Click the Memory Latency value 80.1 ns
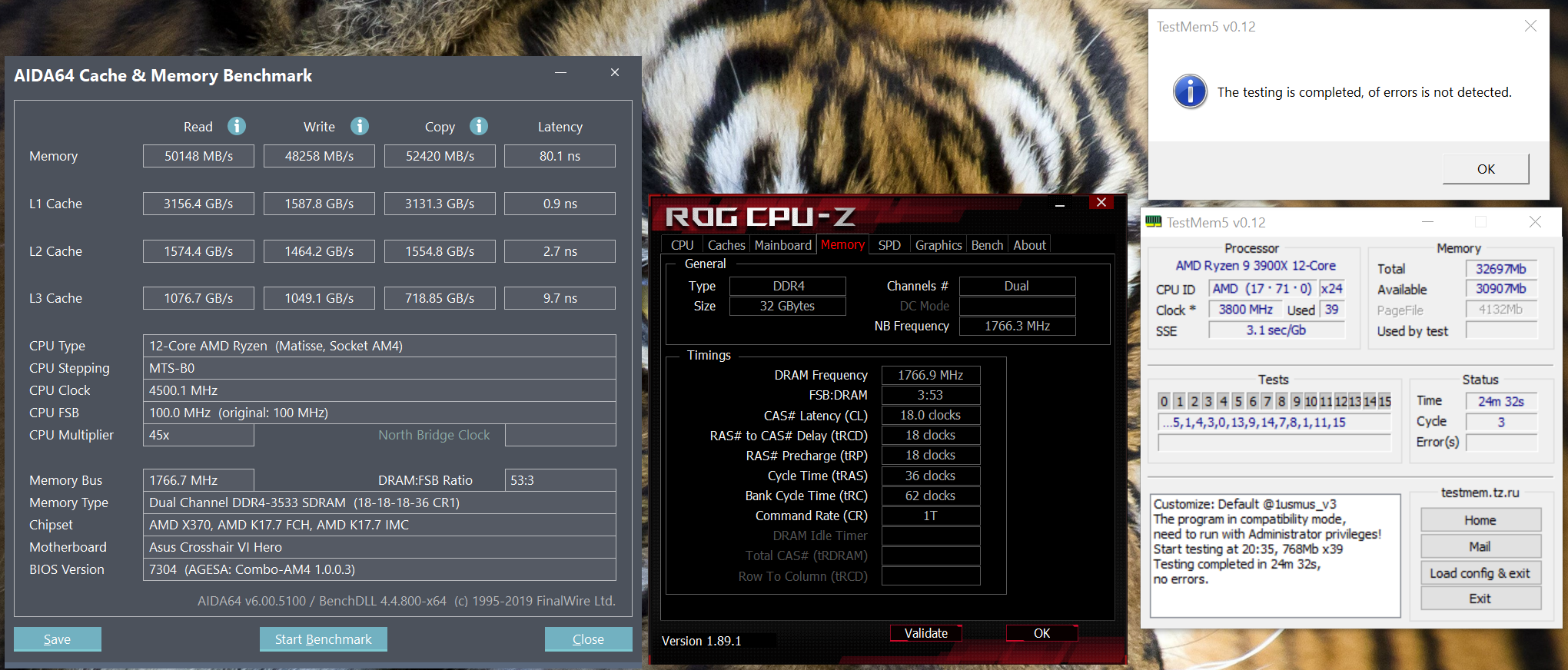Image resolution: width=1568 pixels, height=670 pixels. tap(560, 156)
